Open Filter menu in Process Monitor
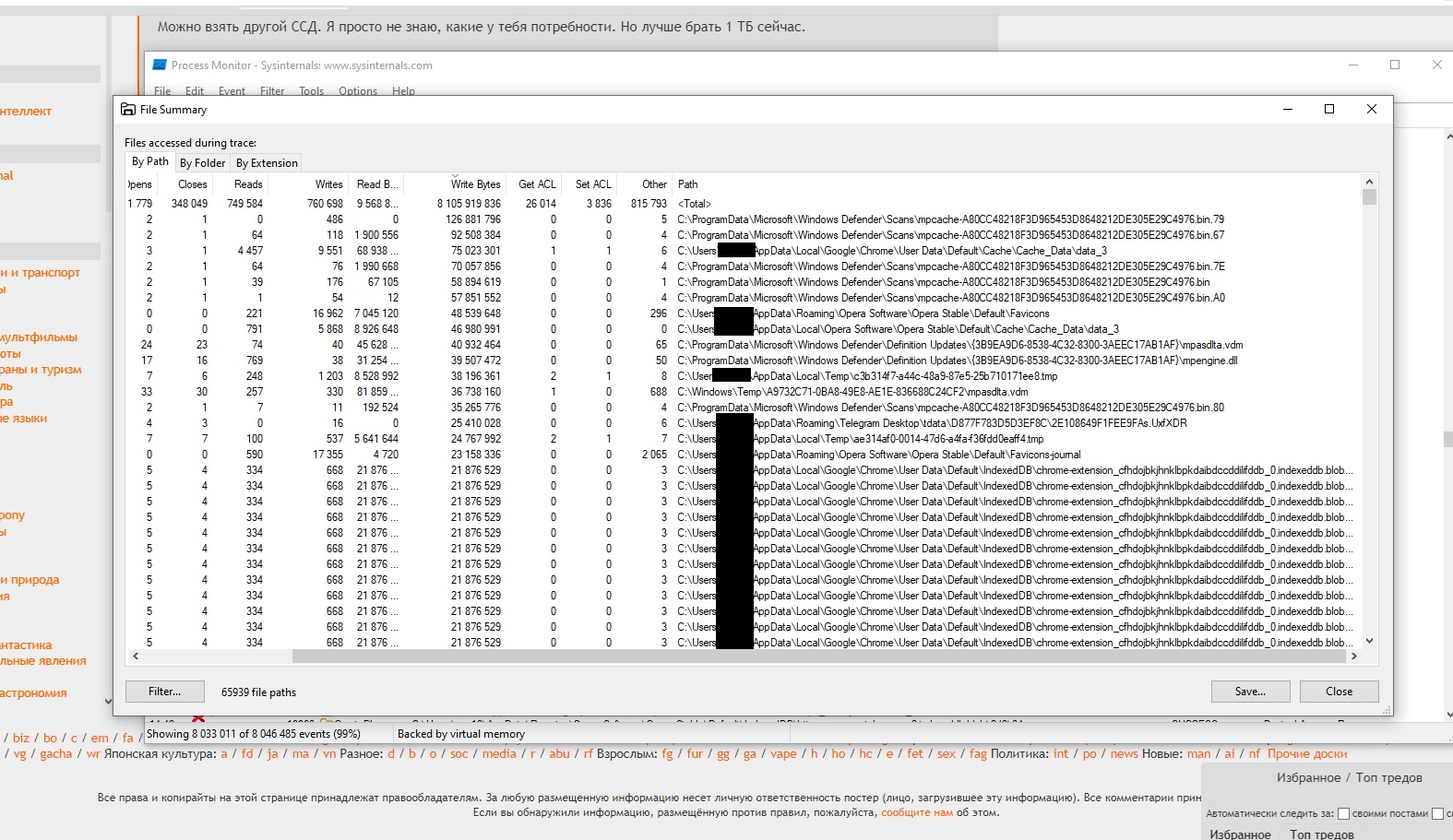 (x=272, y=91)
